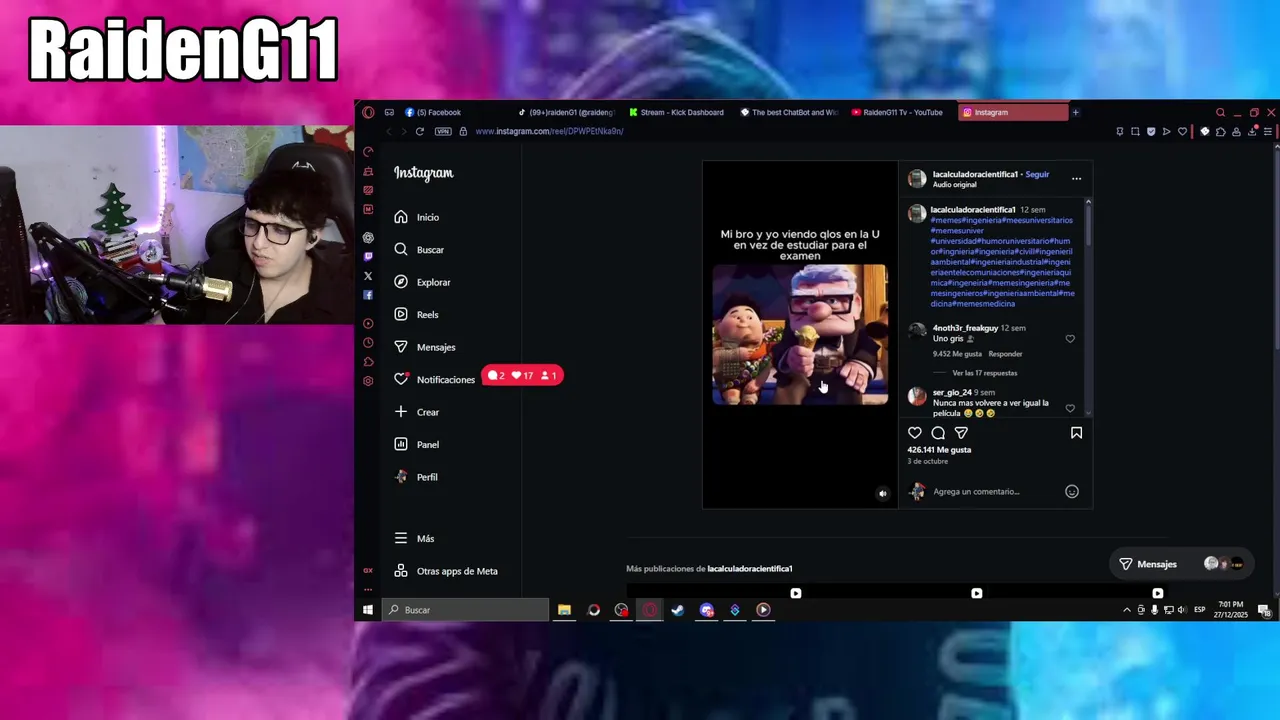This screenshot has width=1280, height=720.
Task: Click Crear plus in sidebar
Action: tap(417, 412)
